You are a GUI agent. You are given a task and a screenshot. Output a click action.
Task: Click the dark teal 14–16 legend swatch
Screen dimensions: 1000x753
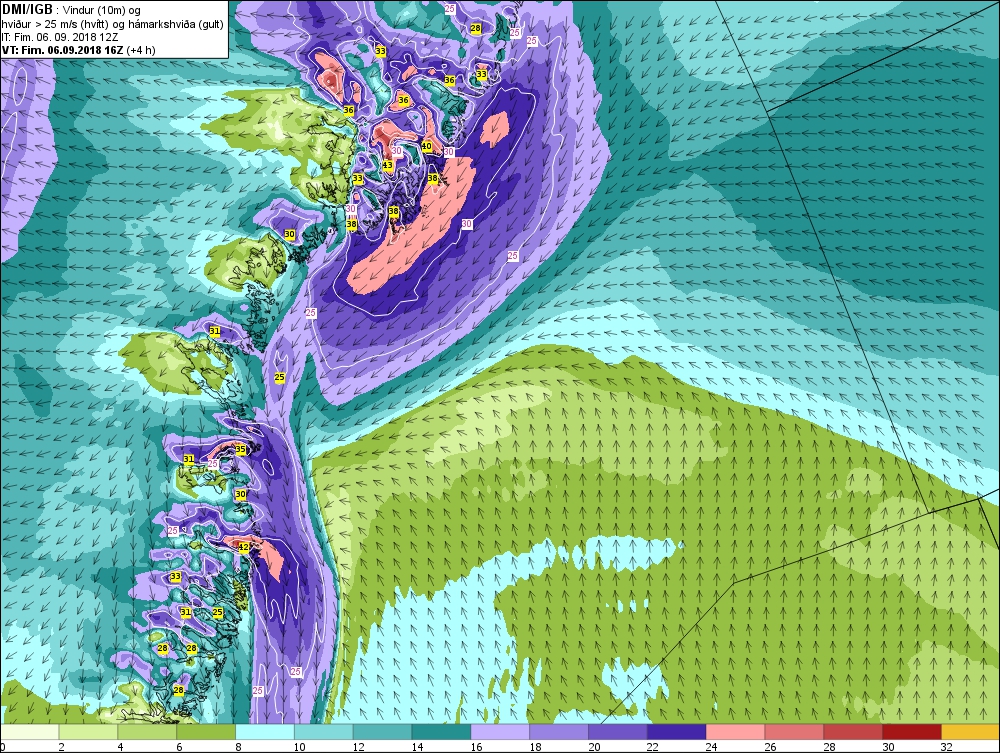(x=441, y=732)
